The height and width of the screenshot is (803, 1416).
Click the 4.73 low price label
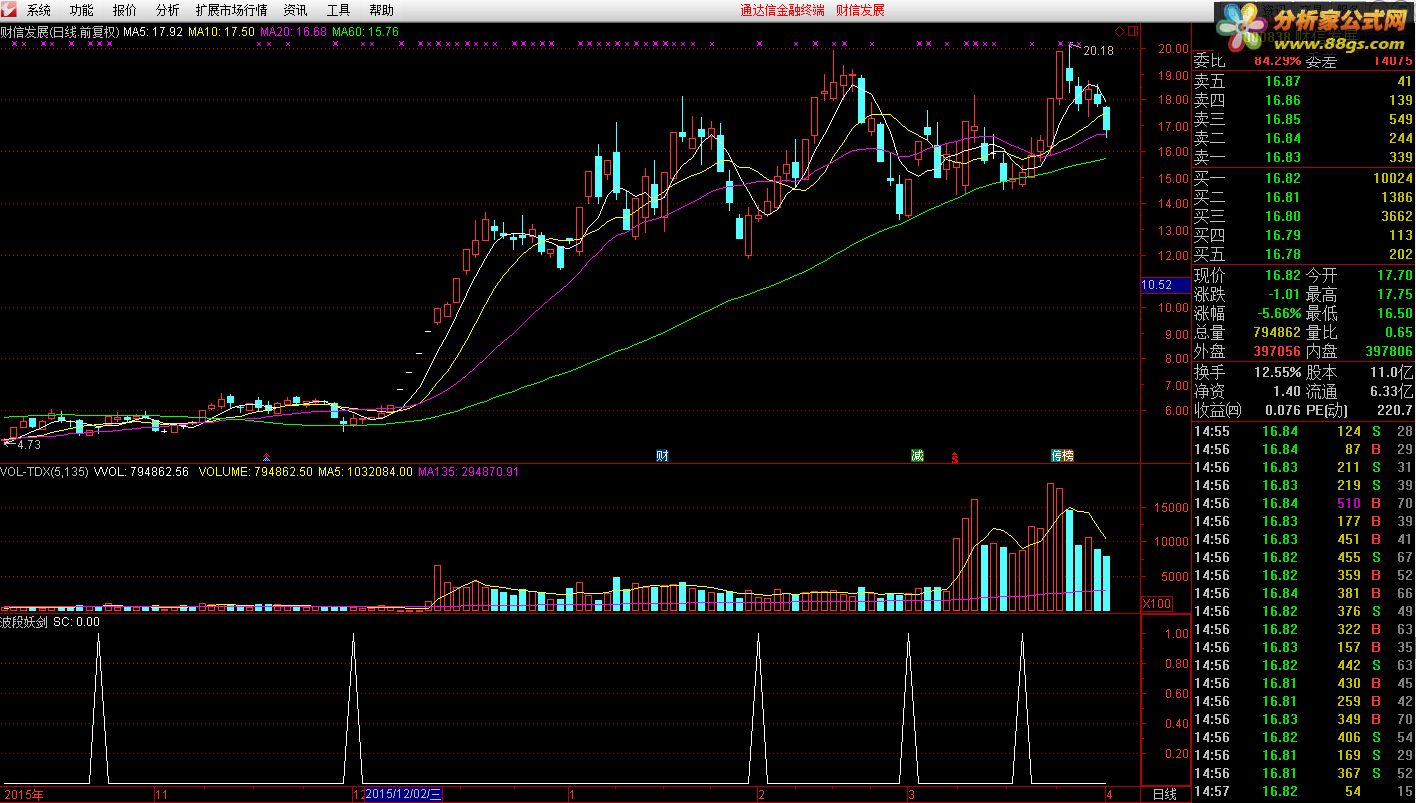28,445
